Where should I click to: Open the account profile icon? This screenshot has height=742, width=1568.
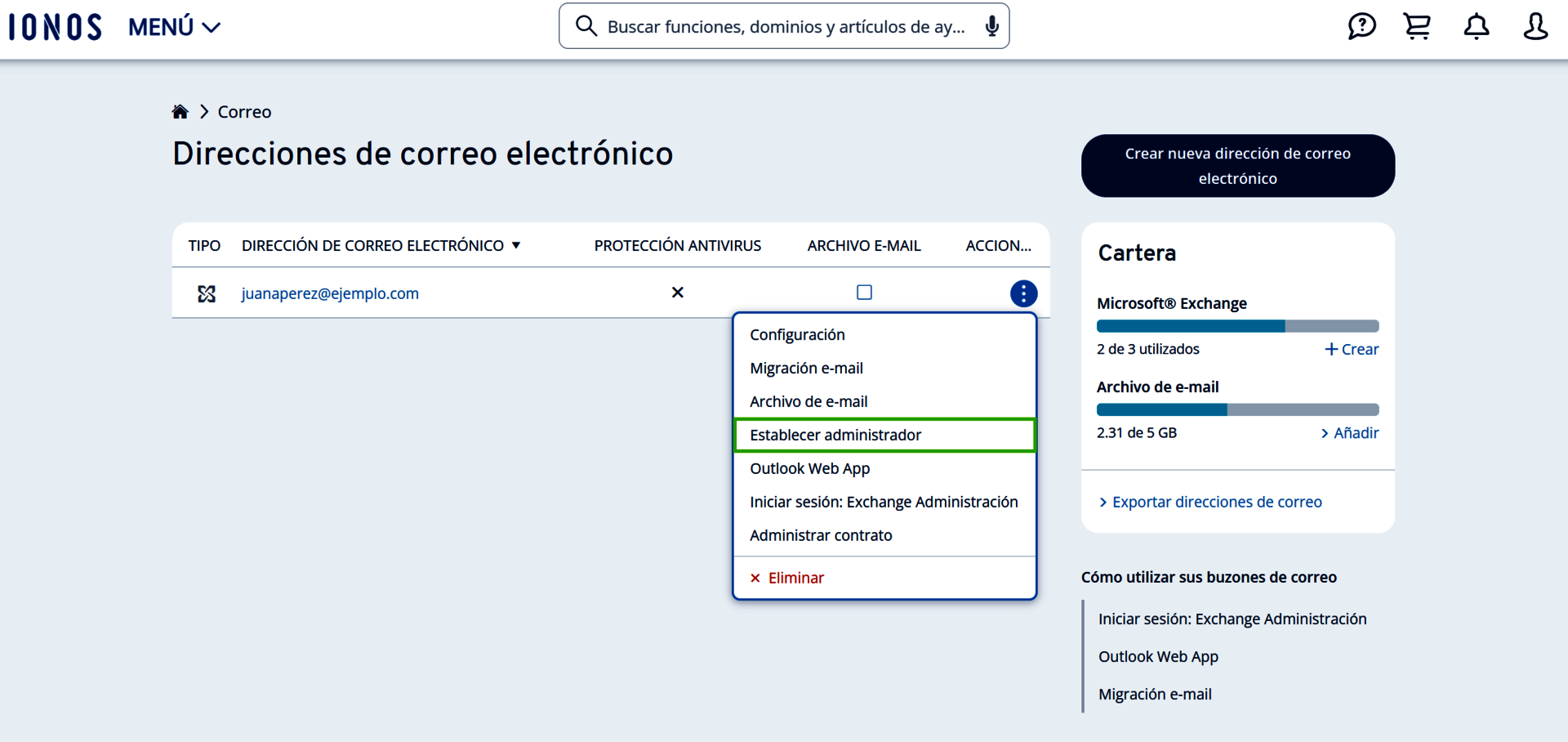pyautogui.click(x=1535, y=25)
